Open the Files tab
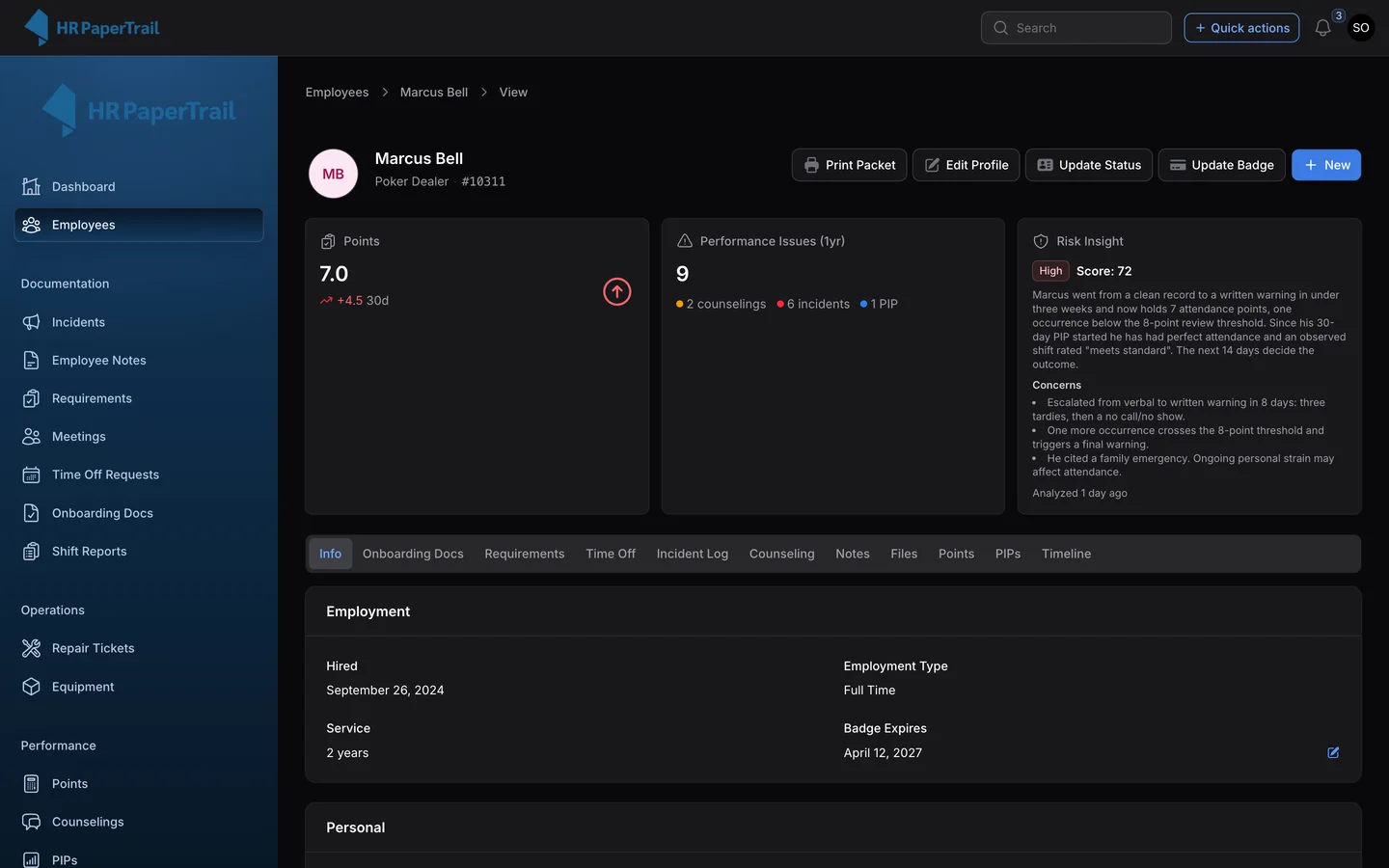Image resolution: width=1389 pixels, height=868 pixels. 904,554
